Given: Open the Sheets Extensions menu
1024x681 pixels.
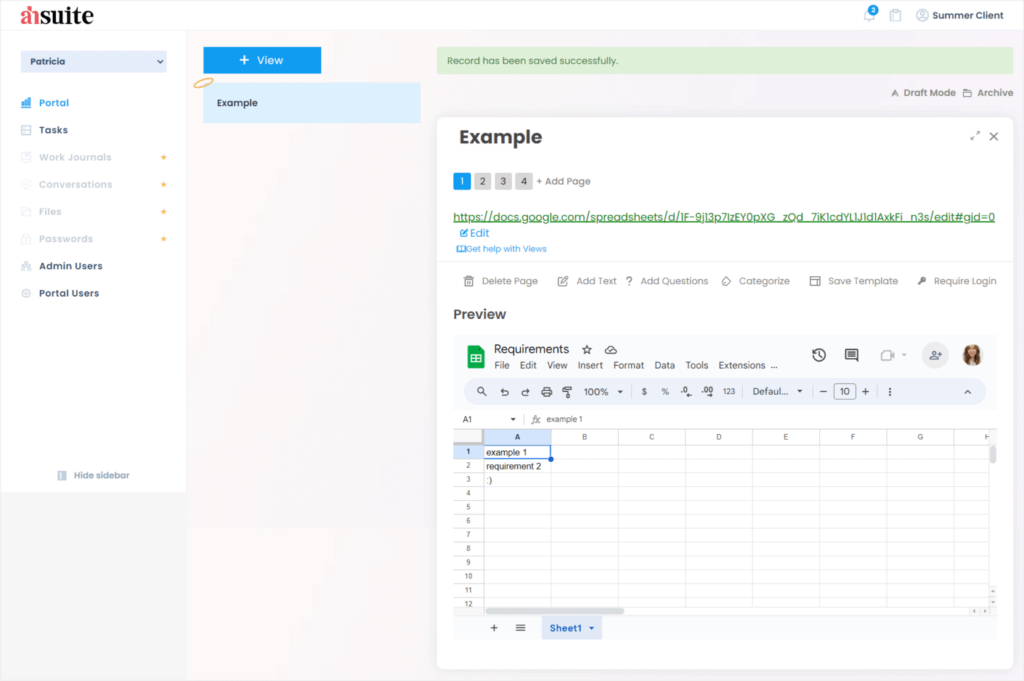Looking at the screenshot, I should [x=741, y=366].
